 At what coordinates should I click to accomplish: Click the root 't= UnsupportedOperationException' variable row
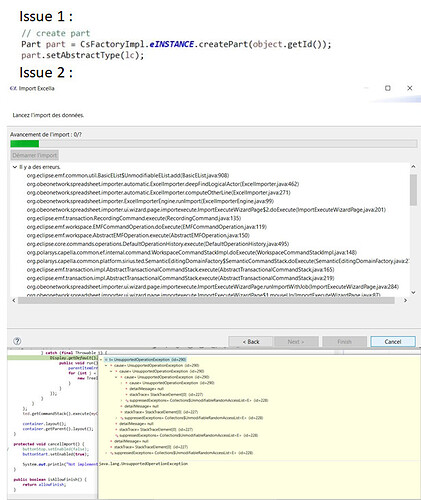coord(145,360)
